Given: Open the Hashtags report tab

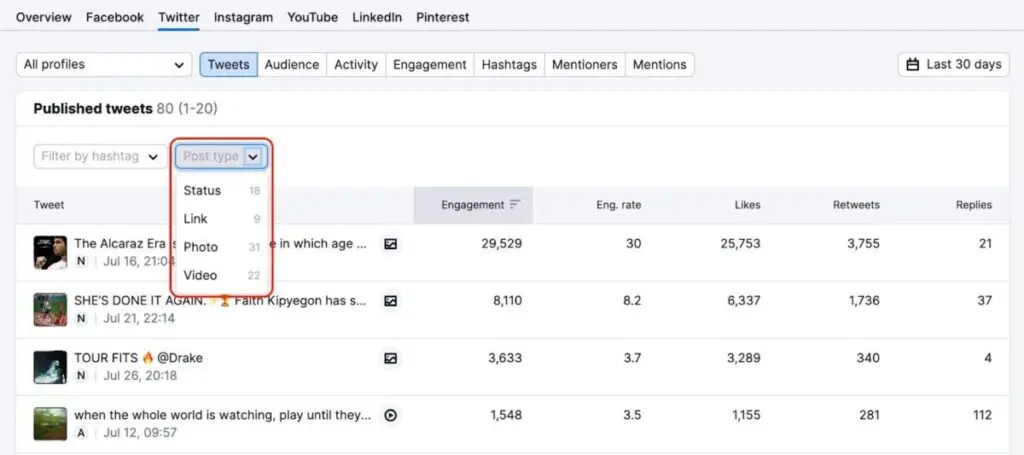Looking at the screenshot, I should click(x=509, y=64).
